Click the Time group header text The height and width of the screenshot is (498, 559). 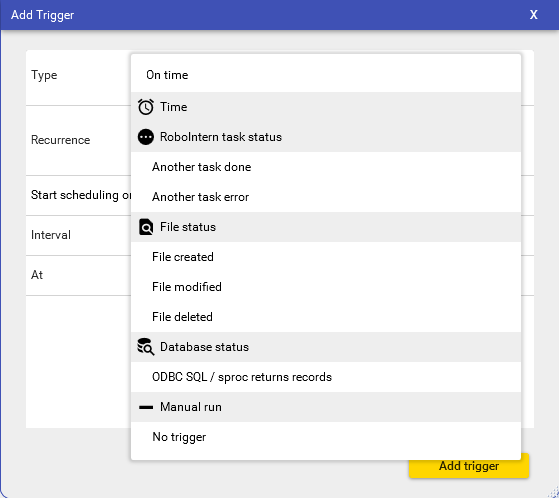(x=174, y=107)
